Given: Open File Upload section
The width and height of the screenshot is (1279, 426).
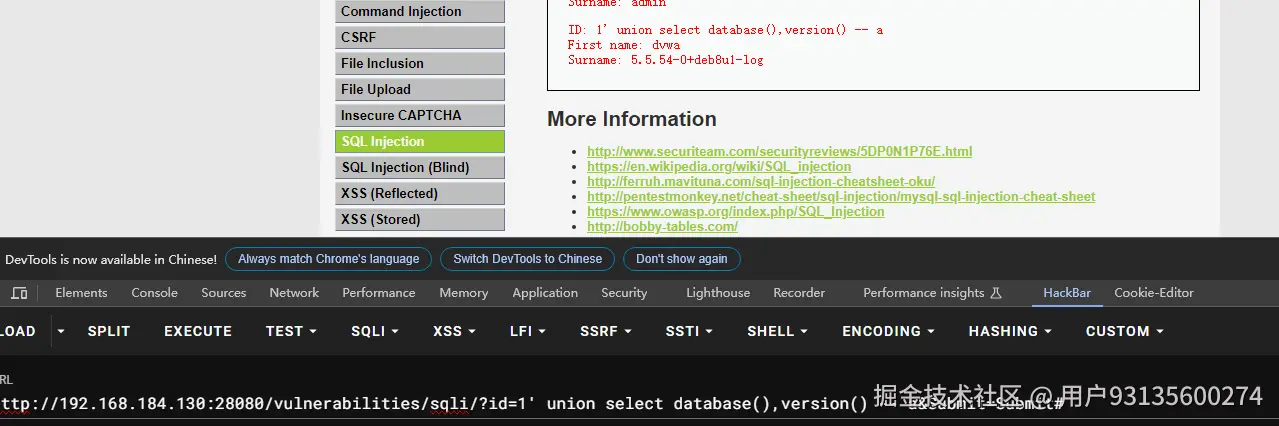Looking at the screenshot, I should coord(420,89).
